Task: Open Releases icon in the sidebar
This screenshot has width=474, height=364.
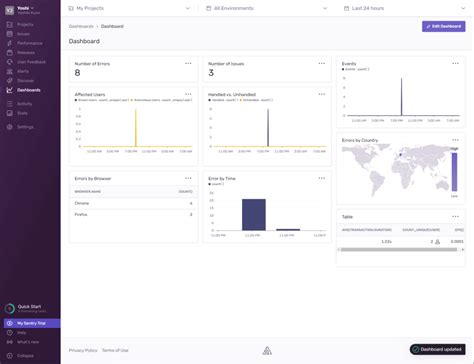Action: click(10, 52)
